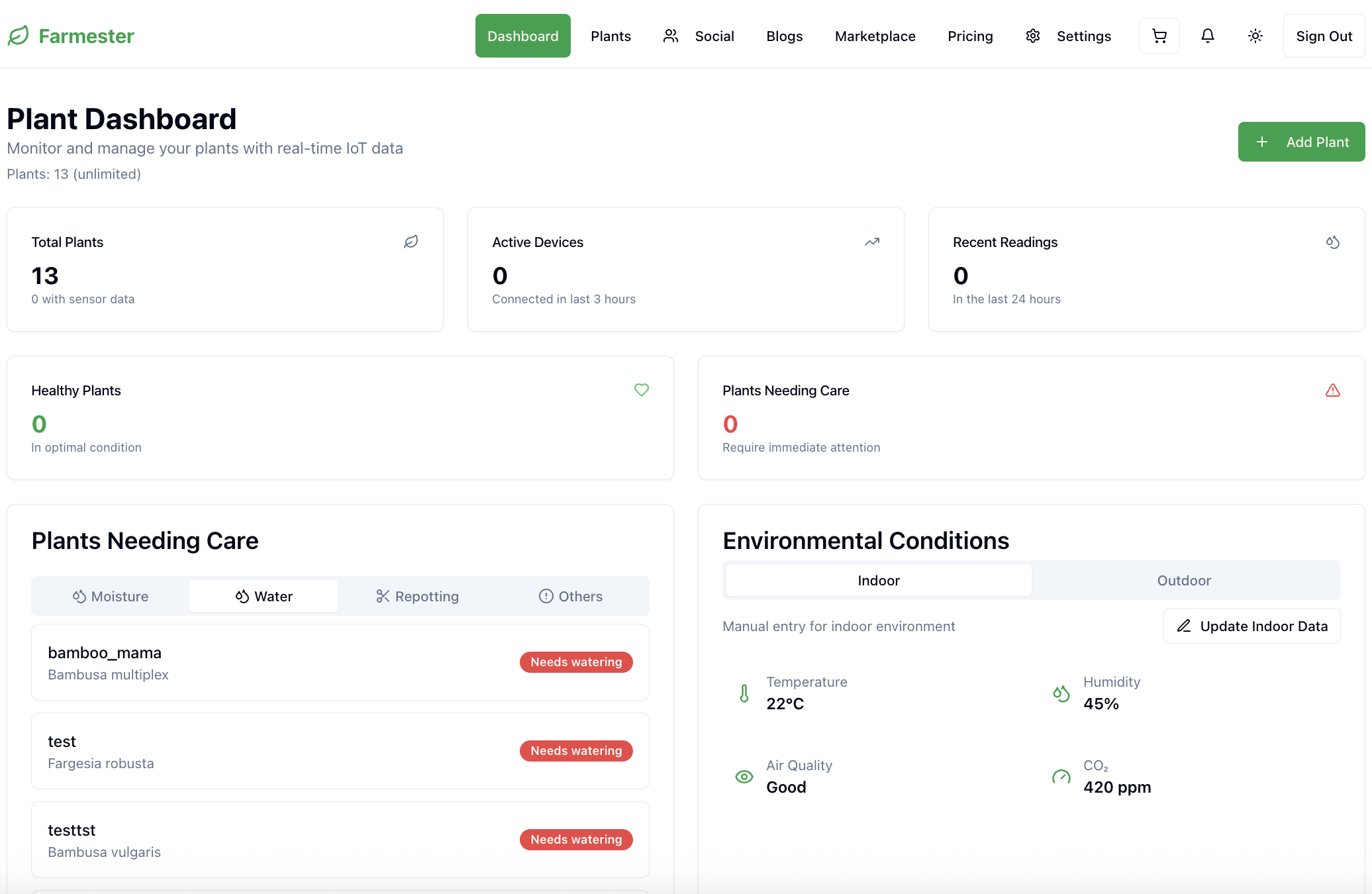Viewport: 1372px width, 894px height.
Task: Click 'Manual entry for indoor environment' text
Action: coord(839,626)
